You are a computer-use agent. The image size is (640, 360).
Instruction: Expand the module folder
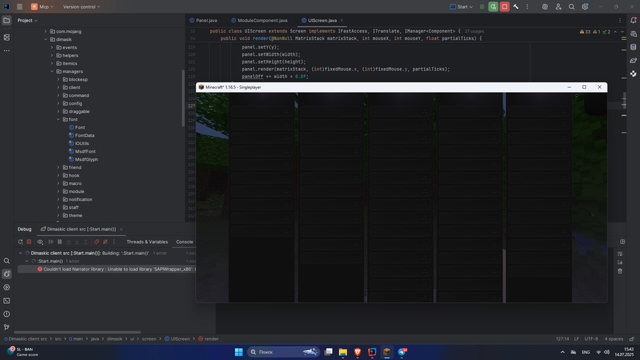(58, 191)
